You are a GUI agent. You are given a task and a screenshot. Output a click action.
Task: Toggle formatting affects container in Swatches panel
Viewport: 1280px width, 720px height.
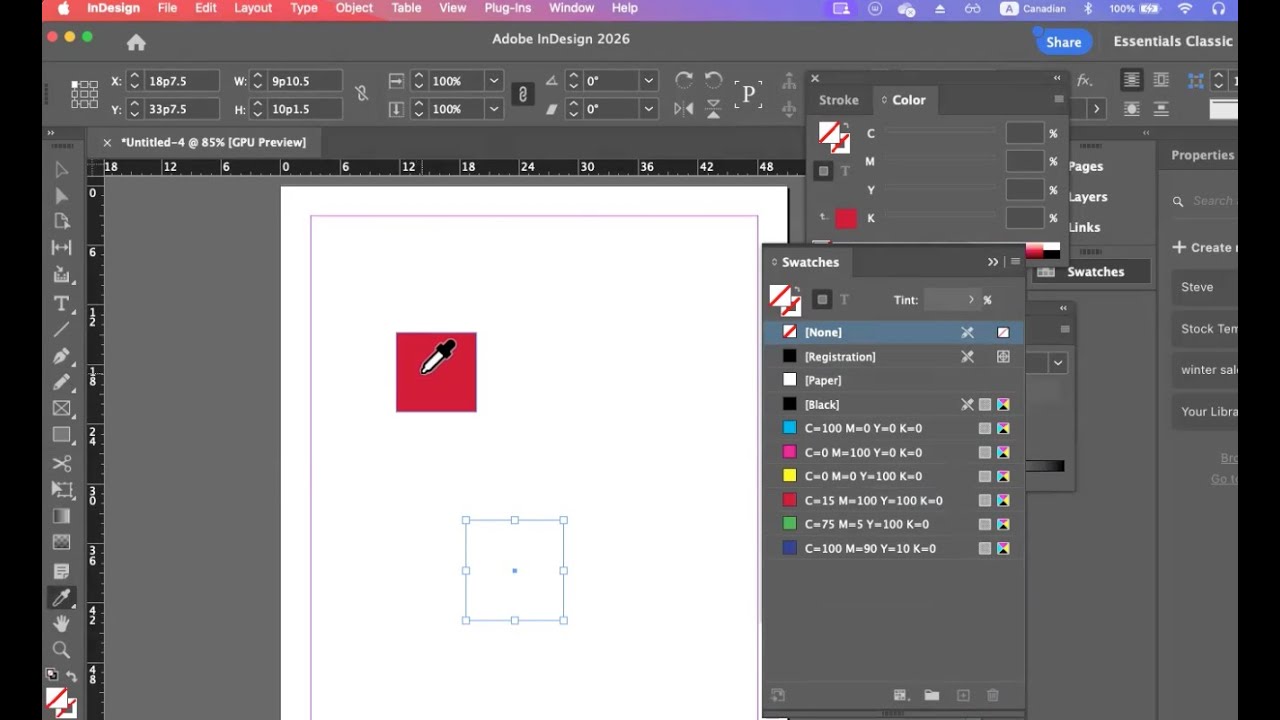tap(822, 300)
